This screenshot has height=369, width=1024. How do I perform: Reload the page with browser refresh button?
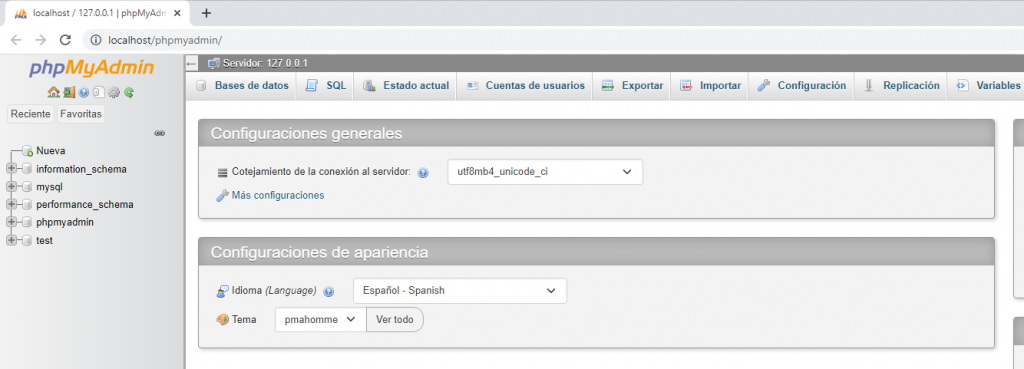click(65, 40)
